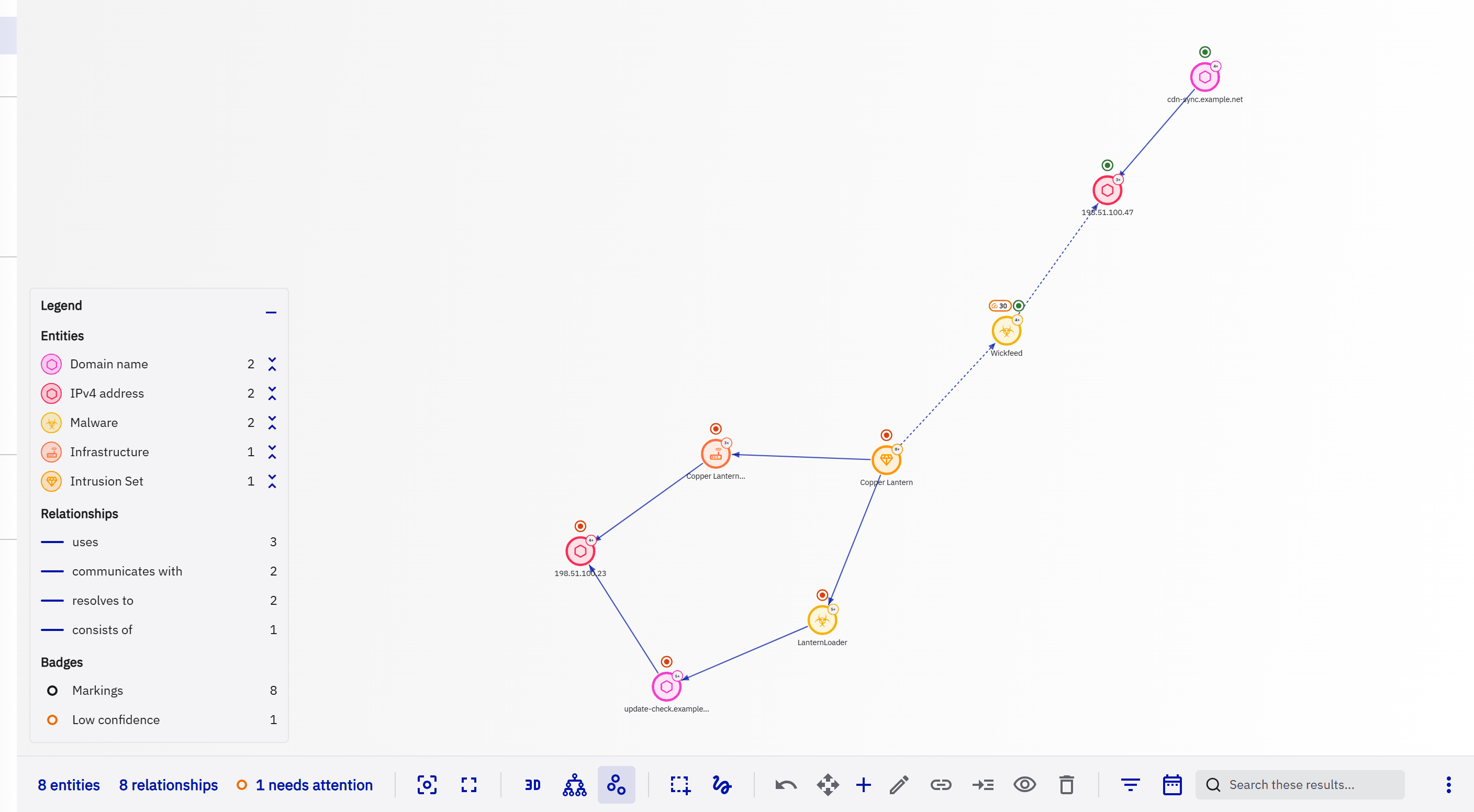The height and width of the screenshot is (812, 1474).
Task: Click the 8 relationships link
Action: pyautogui.click(x=168, y=785)
